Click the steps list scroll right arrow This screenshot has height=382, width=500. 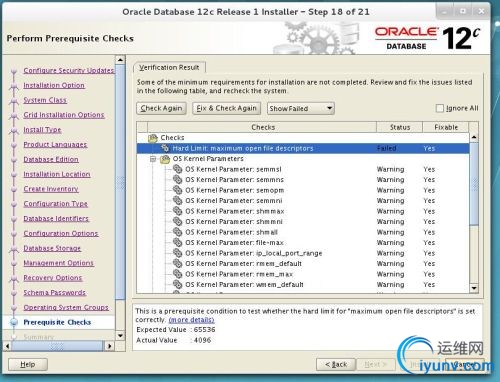(109, 346)
